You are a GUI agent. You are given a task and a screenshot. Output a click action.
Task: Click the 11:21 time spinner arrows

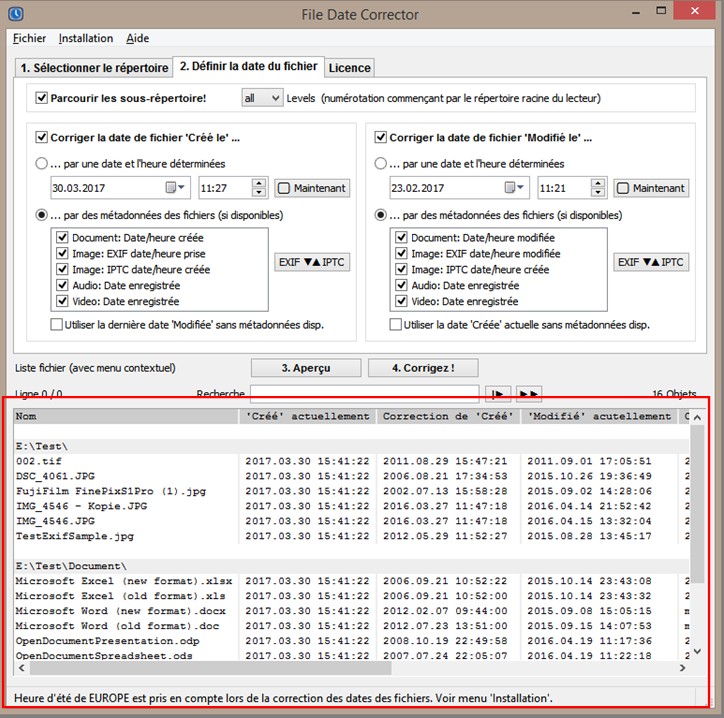(x=597, y=187)
